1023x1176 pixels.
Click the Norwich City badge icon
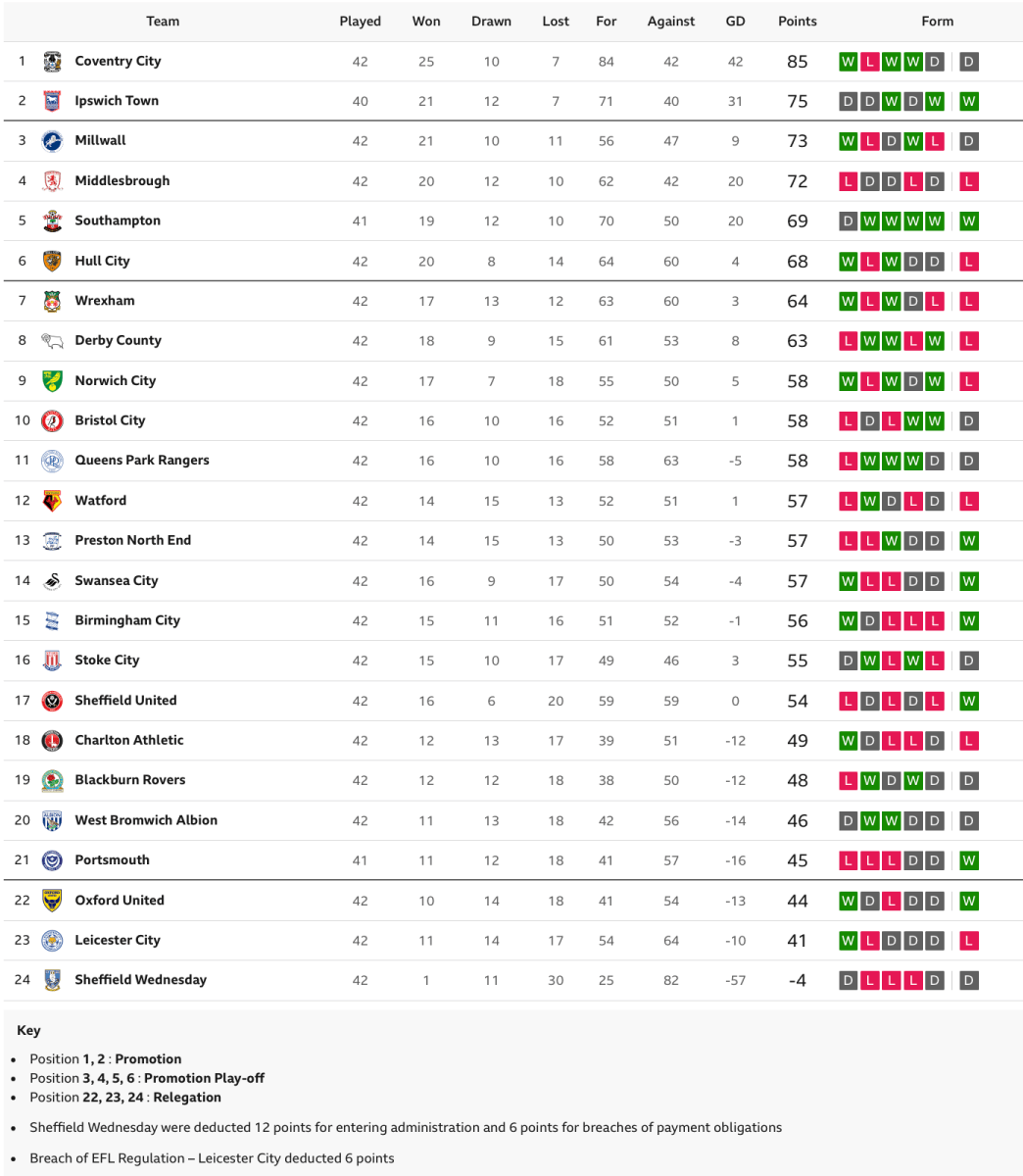tap(52, 381)
